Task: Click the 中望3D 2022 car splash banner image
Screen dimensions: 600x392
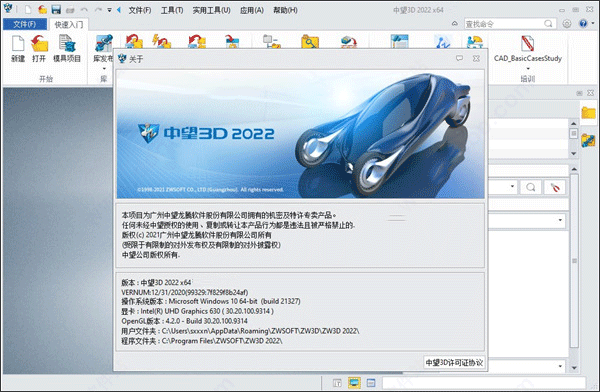Action: coord(300,134)
